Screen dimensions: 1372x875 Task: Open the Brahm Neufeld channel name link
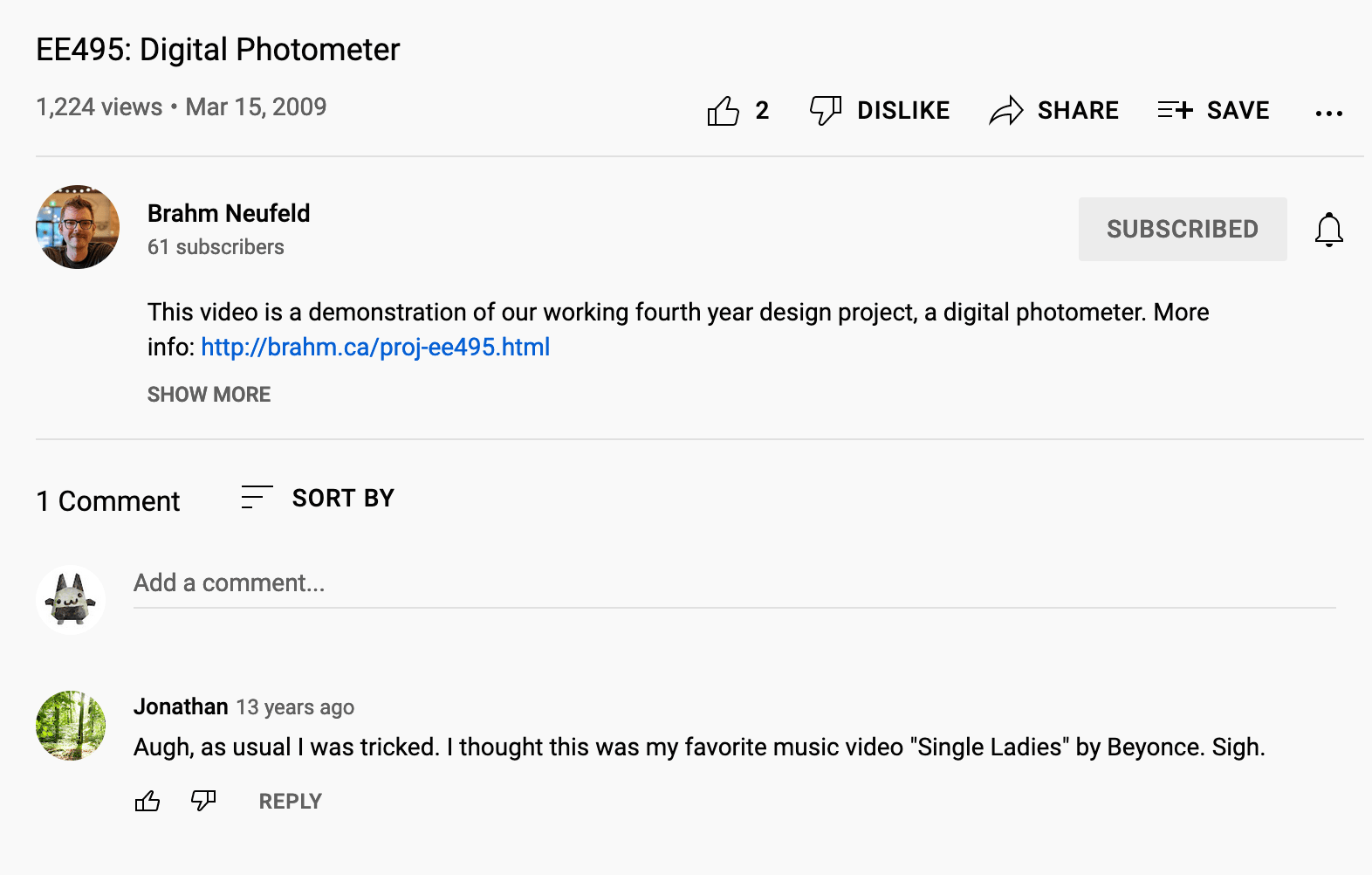(x=229, y=213)
